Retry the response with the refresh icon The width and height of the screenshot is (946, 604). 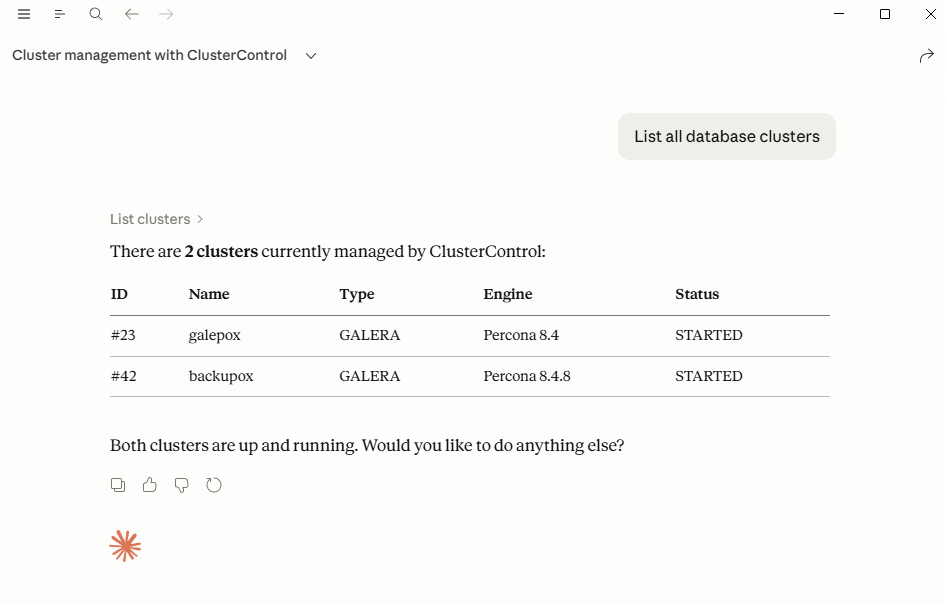(214, 485)
